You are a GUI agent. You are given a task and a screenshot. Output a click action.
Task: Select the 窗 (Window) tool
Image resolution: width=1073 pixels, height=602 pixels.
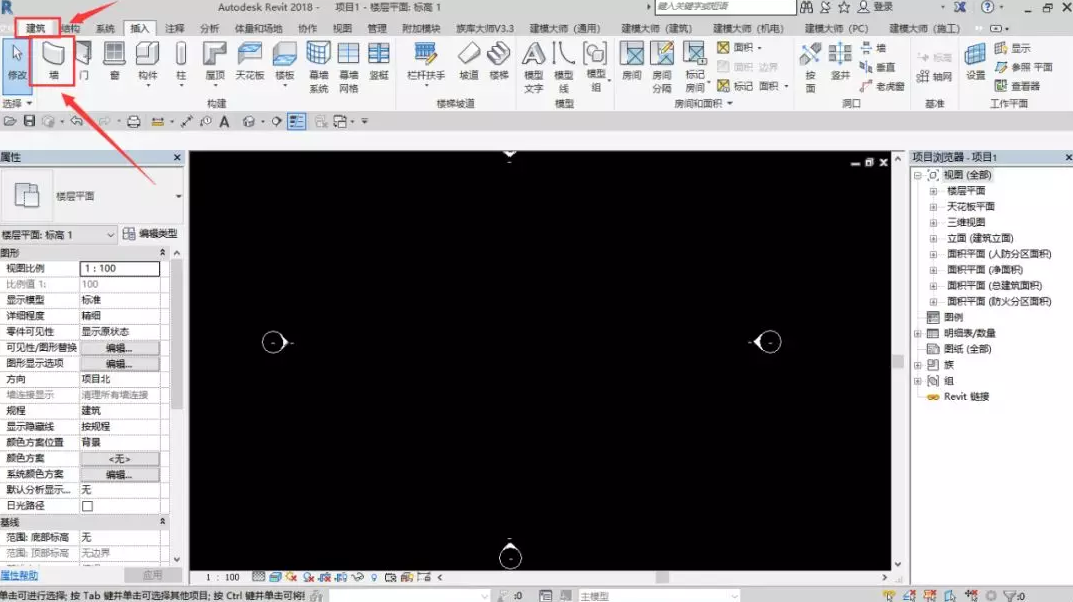click(x=114, y=61)
